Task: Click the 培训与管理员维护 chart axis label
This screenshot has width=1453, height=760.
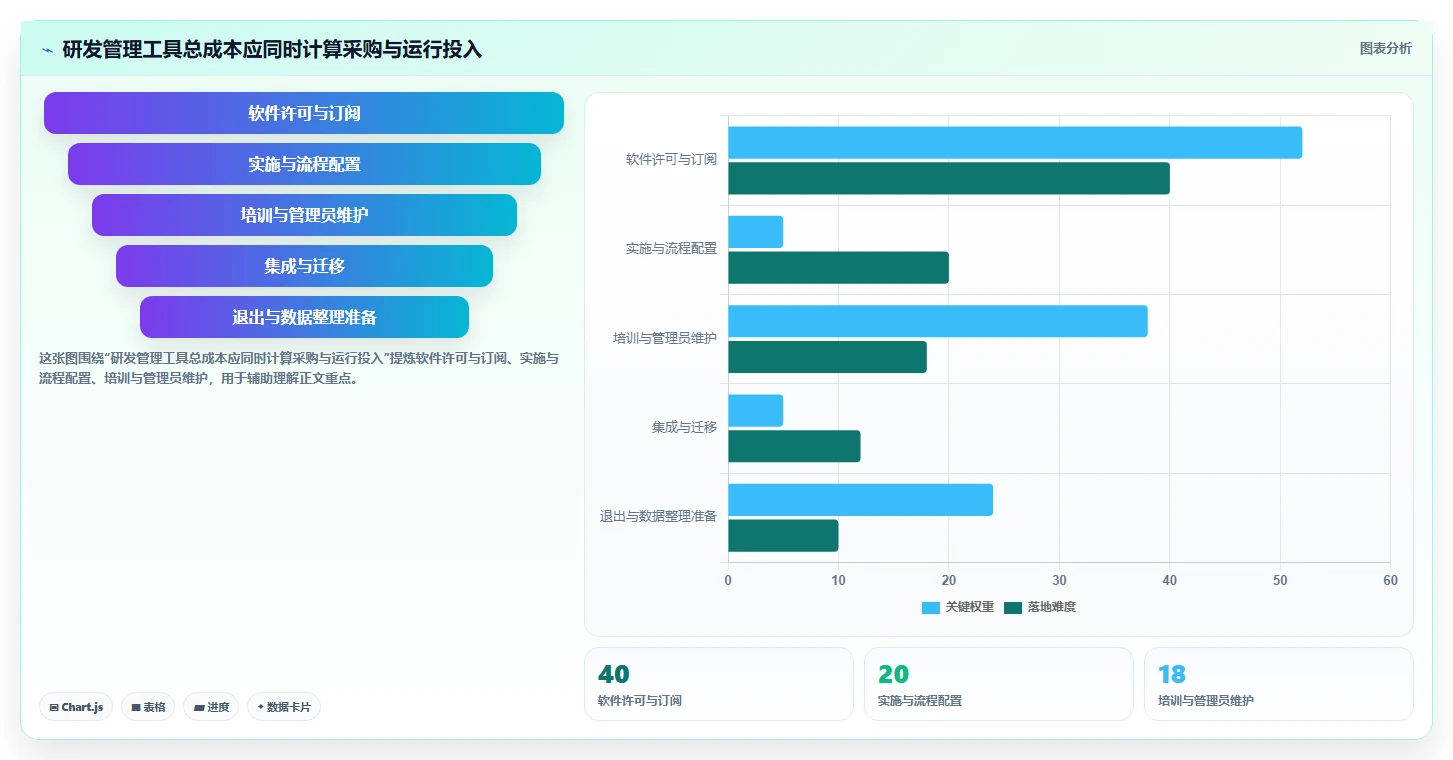Action: point(665,338)
